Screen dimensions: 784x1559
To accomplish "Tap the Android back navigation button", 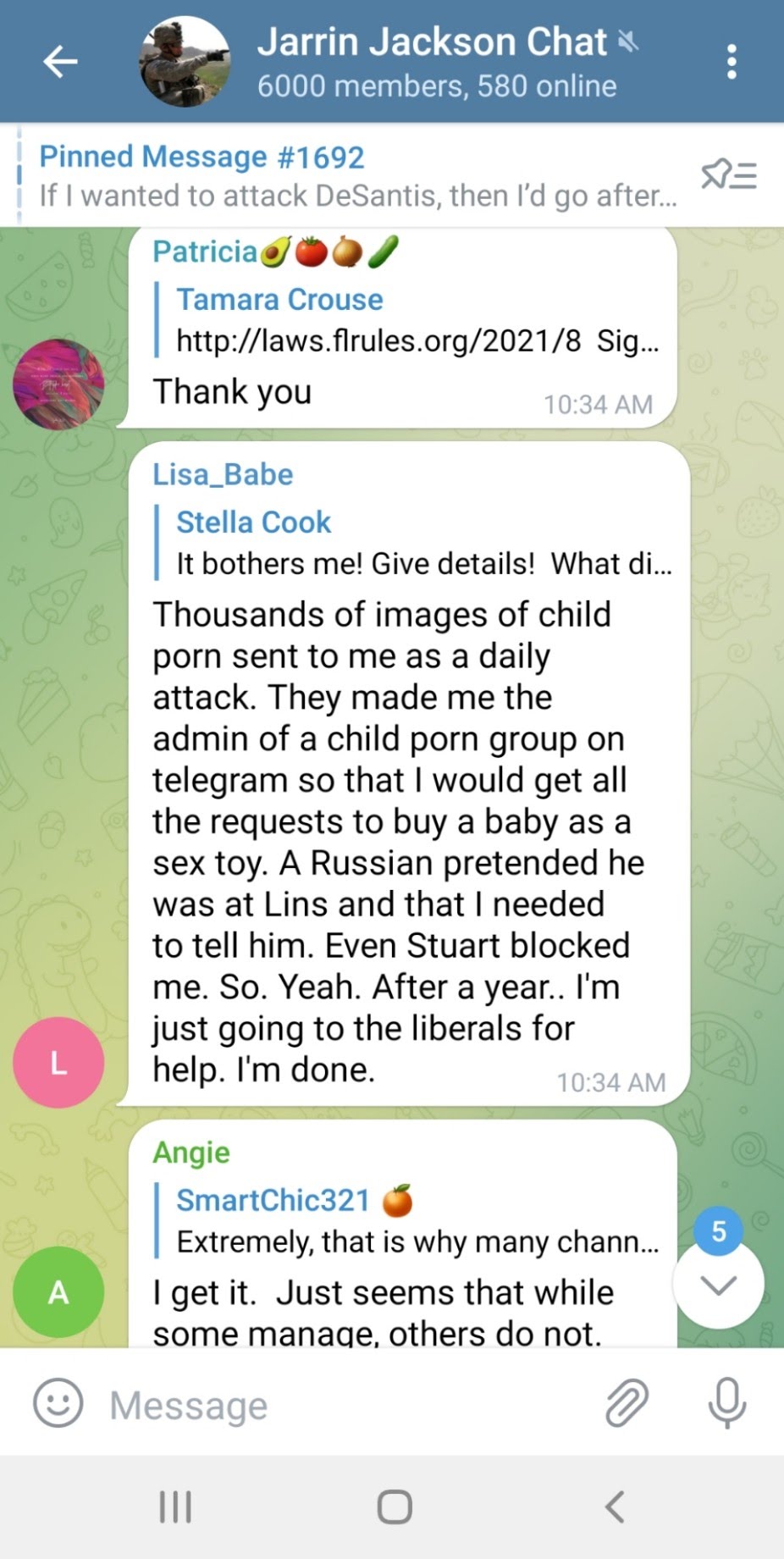I will pyautogui.click(x=615, y=1506).
